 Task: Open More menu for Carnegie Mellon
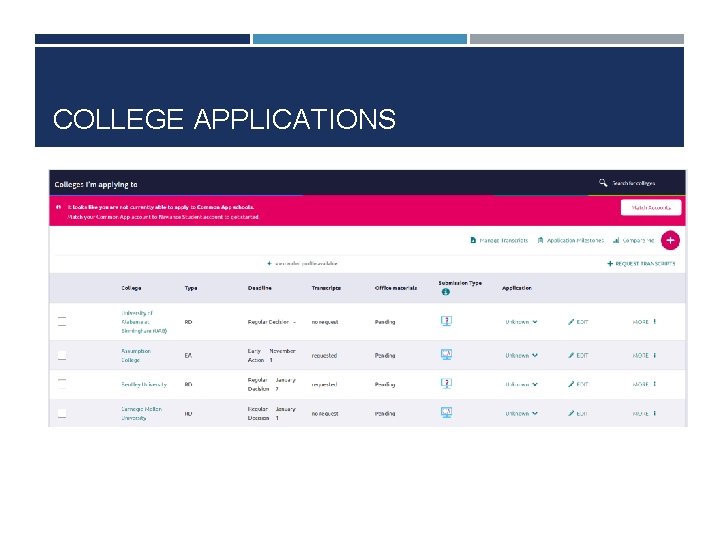[644, 413]
